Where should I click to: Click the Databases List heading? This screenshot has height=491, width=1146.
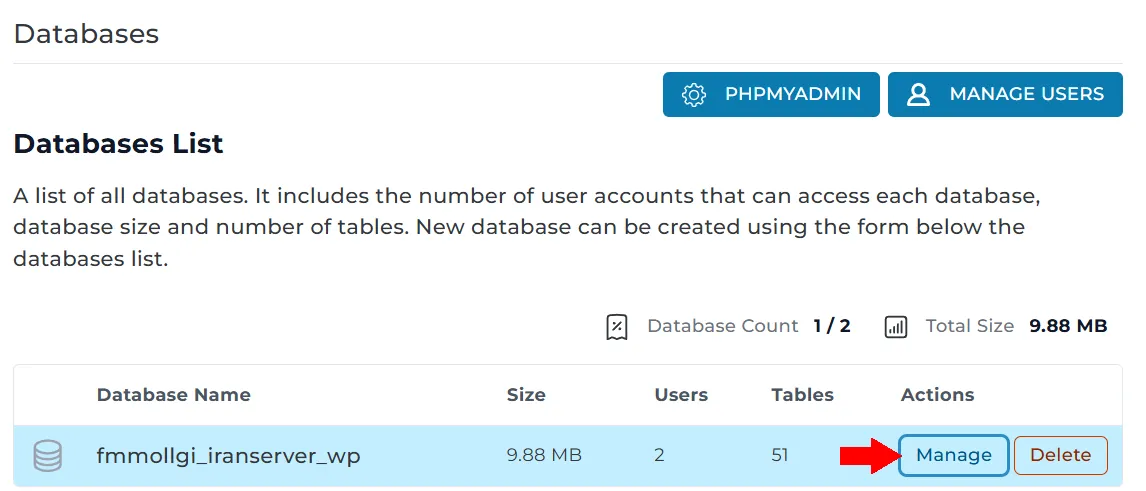[x=118, y=144]
